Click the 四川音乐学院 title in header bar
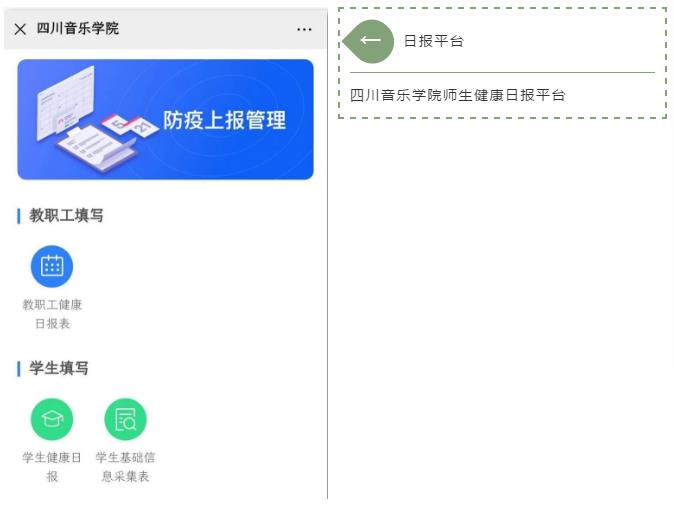 pos(78,28)
